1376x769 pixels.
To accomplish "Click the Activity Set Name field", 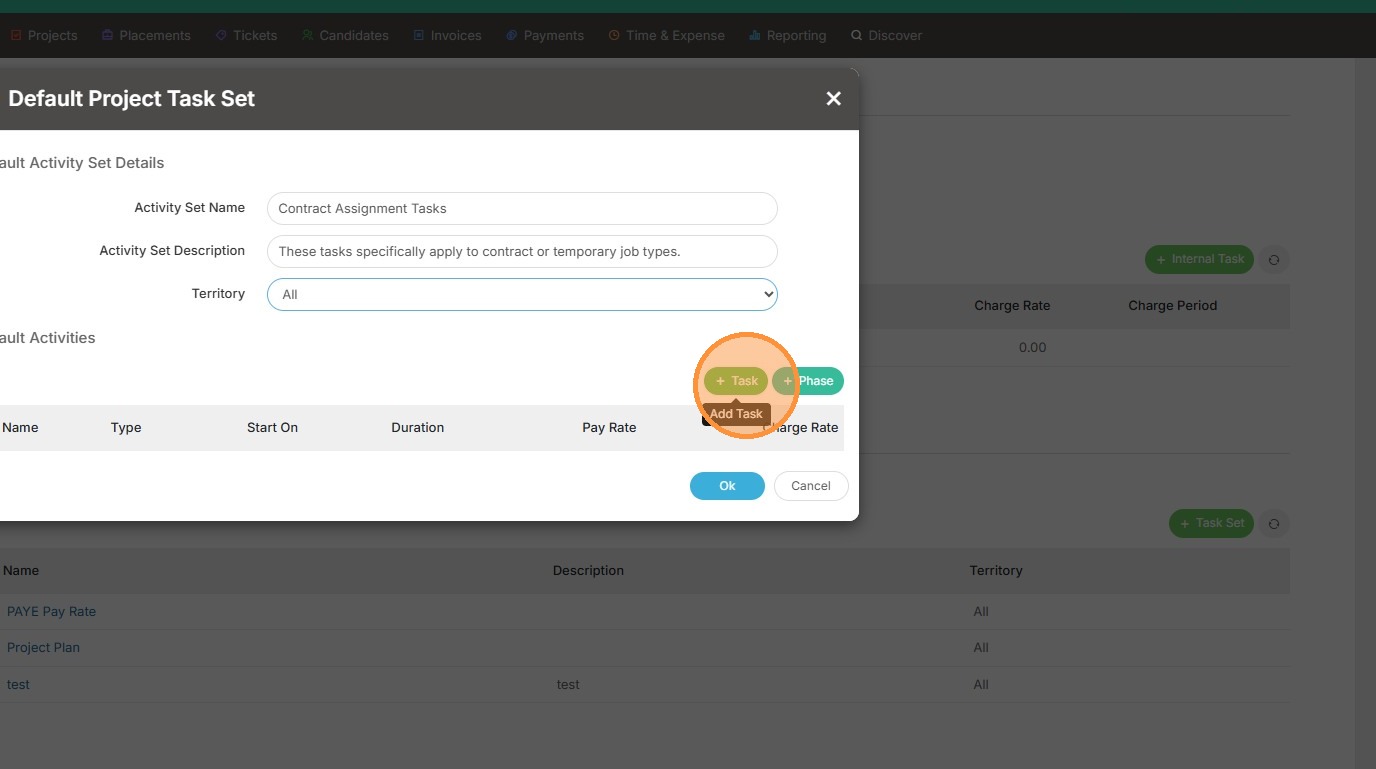I will 522,208.
